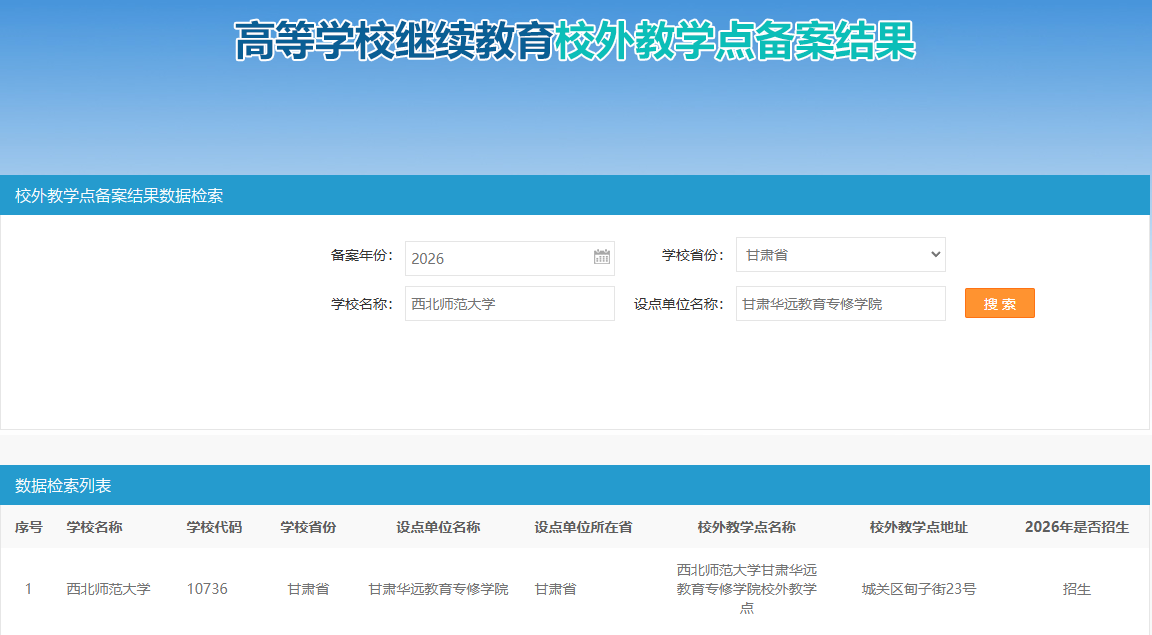The image size is (1152, 635).
Task: Click the 甘肃省 cell under 设点单位所在省 column
Action: (555, 589)
